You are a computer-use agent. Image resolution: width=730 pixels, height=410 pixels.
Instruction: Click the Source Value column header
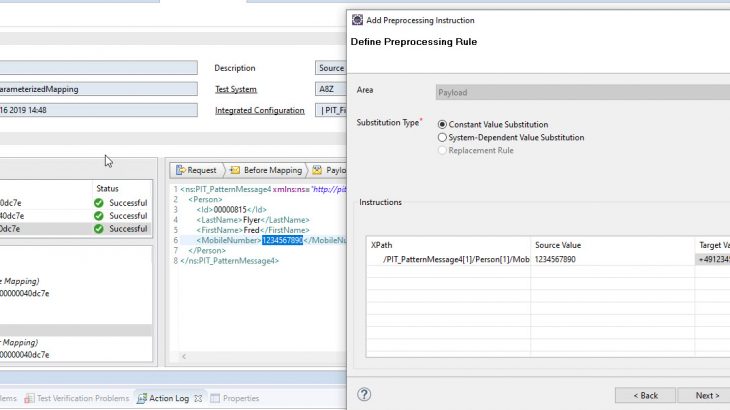(x=612, y=245)
